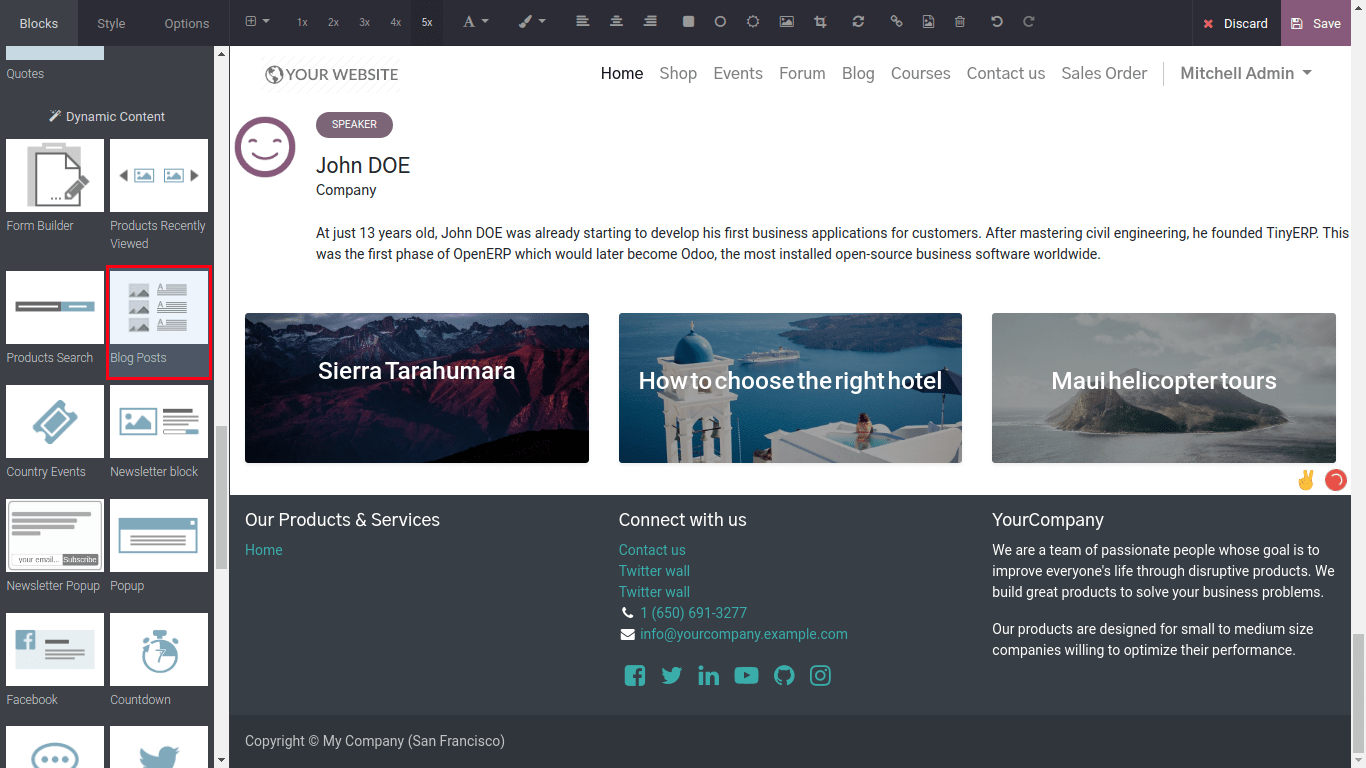Set icon size to 3x
This screenshot has width=1366, height=768.
pyautogui.click(x=364, y=22)
